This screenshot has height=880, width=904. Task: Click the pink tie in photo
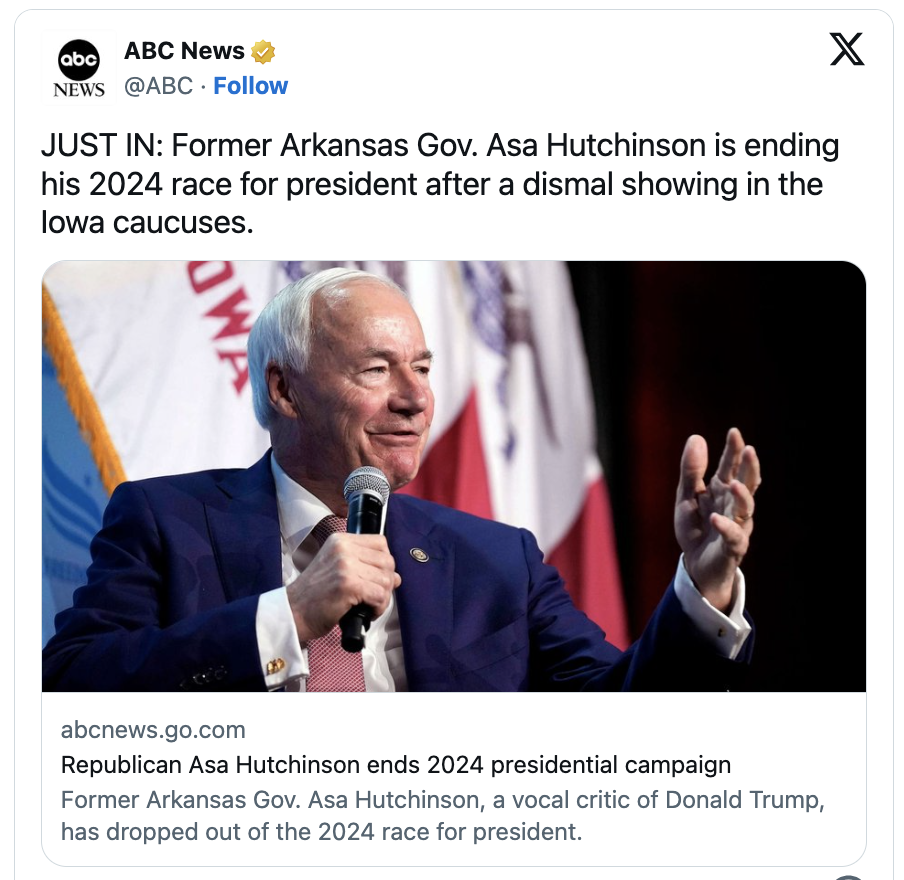click(x=334, y=611)
